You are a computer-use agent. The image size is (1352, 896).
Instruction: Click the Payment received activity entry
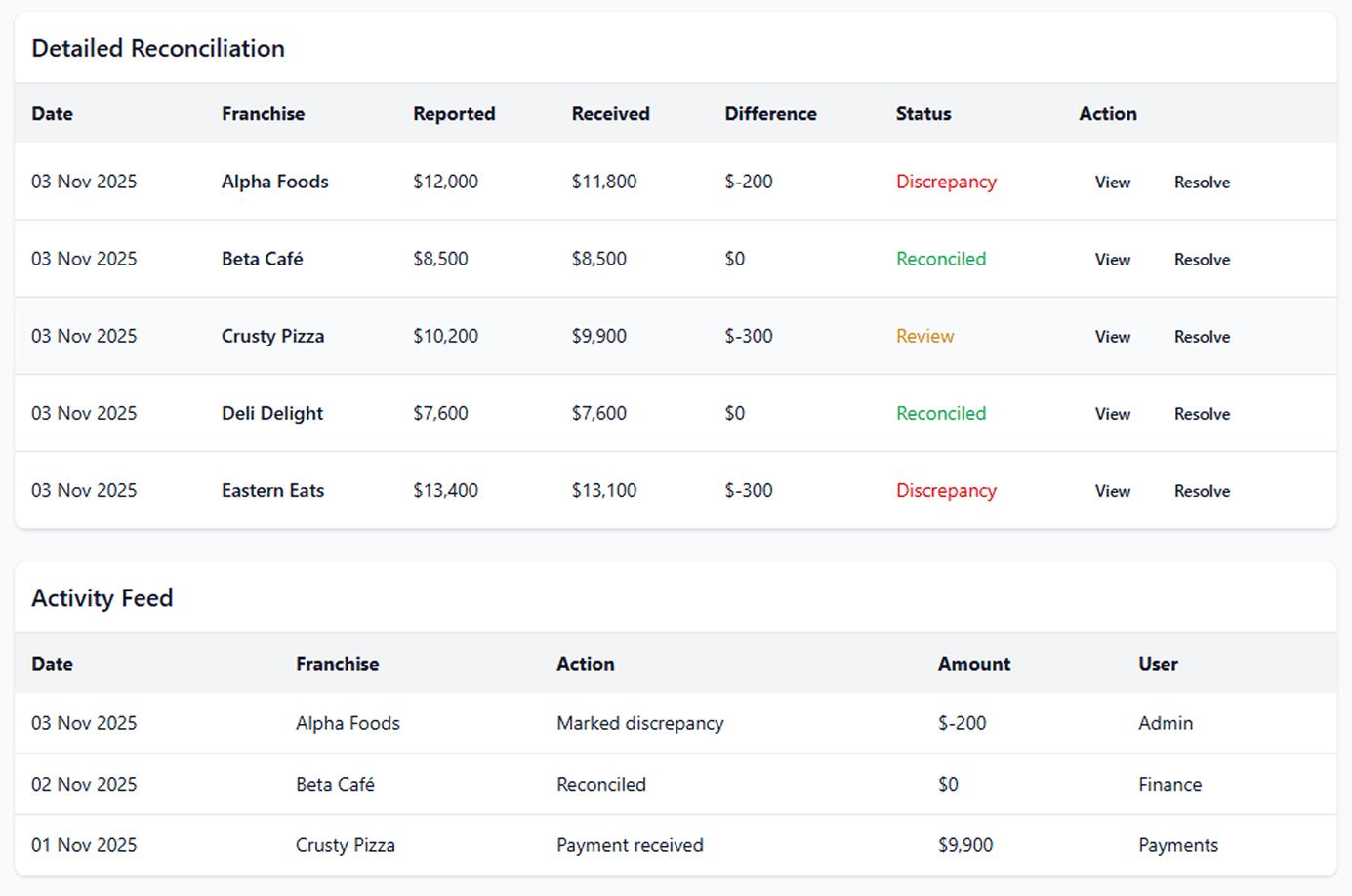pyautogui.click(x=629, y=845)
